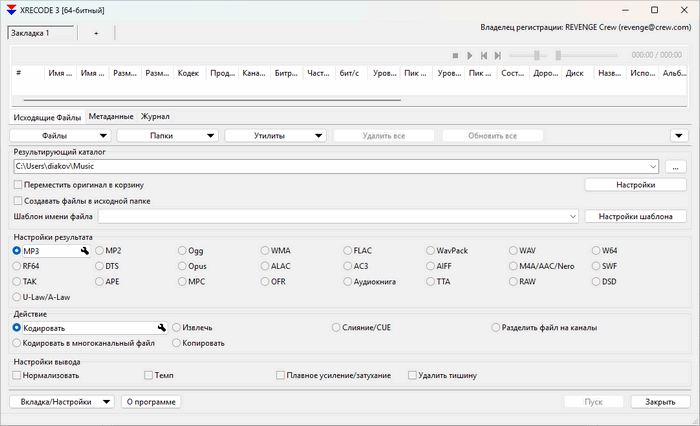Add a new tab with plus button
The height and width of the screenshot is (426, 700).
pyautogui.click(x=96, y=33)
